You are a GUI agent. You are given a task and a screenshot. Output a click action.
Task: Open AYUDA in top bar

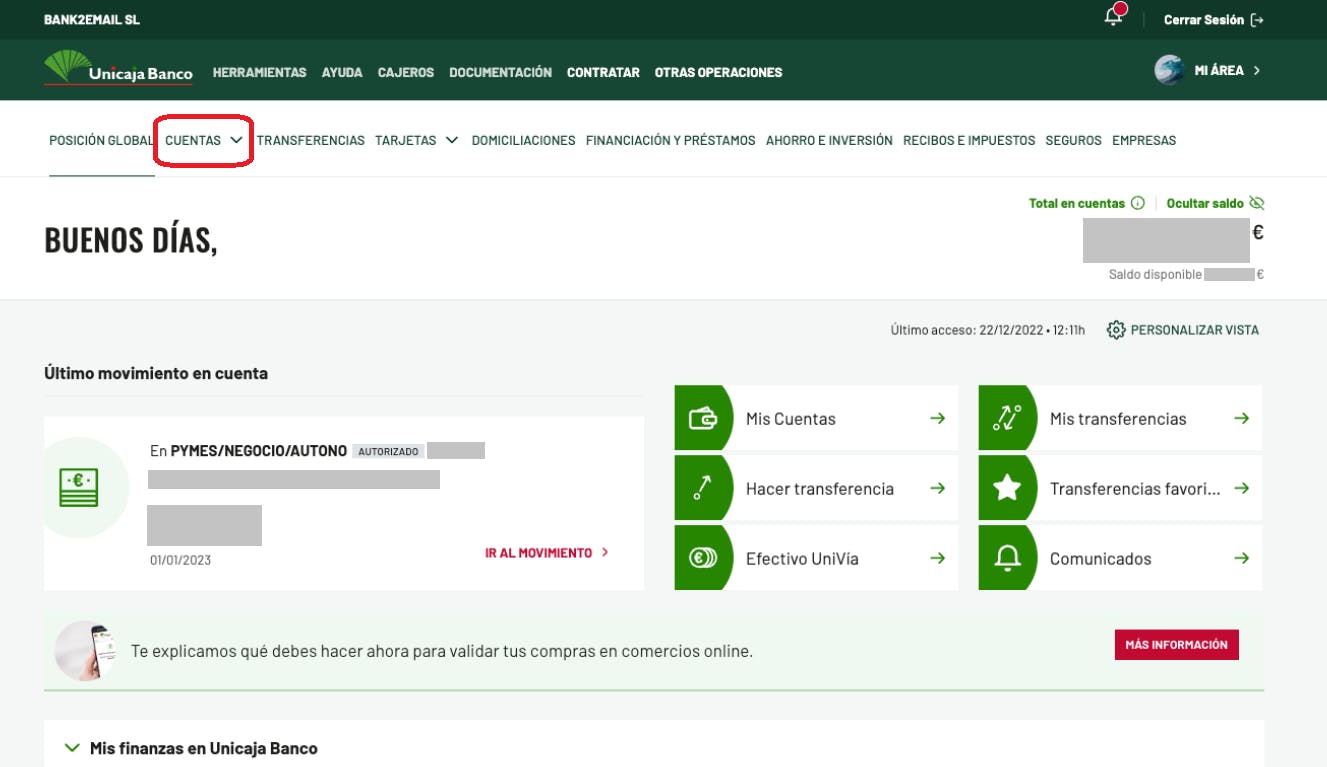coord(342,73)
